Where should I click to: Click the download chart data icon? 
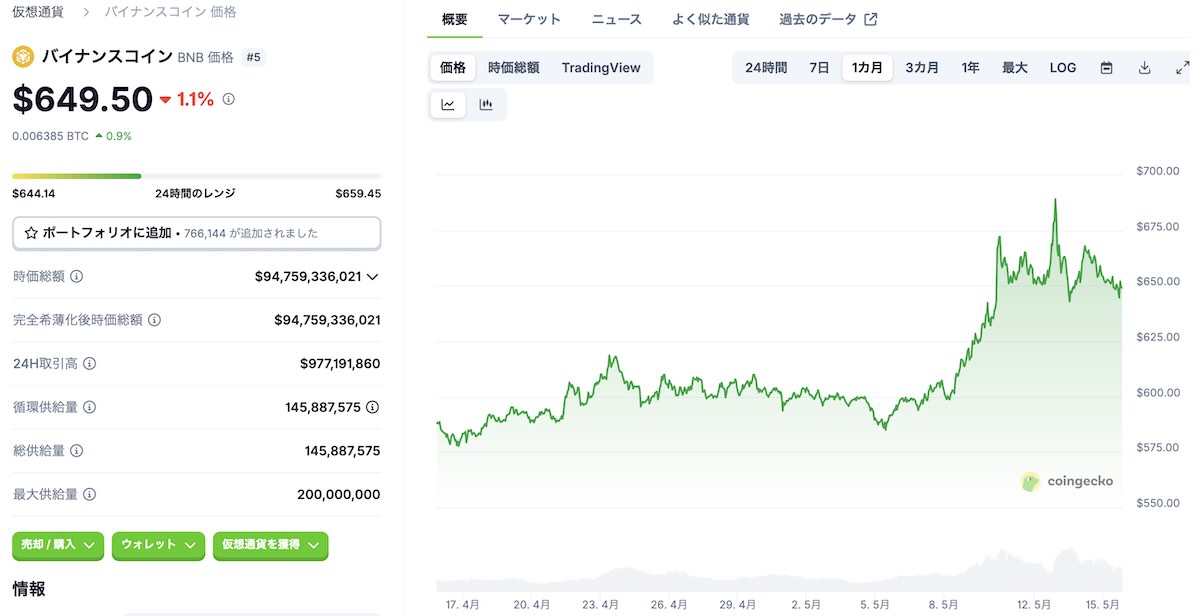[1145, 68]
